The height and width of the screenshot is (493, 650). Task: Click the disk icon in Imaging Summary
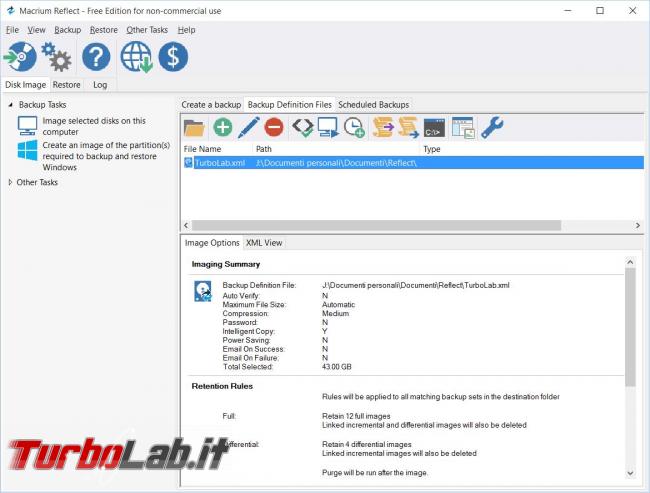click(x=203, y=291)
